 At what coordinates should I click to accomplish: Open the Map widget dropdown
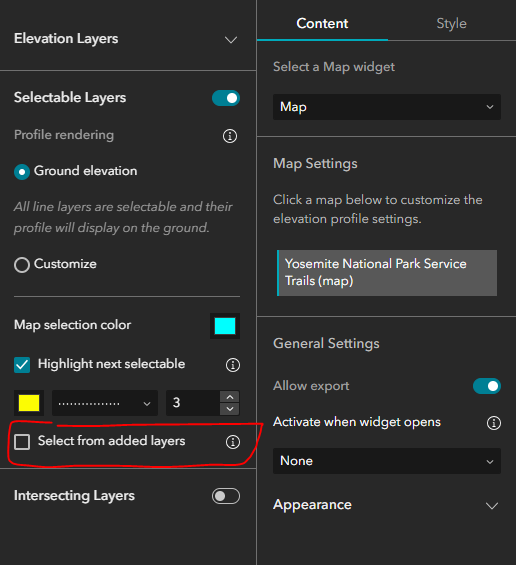click(387, 107)
